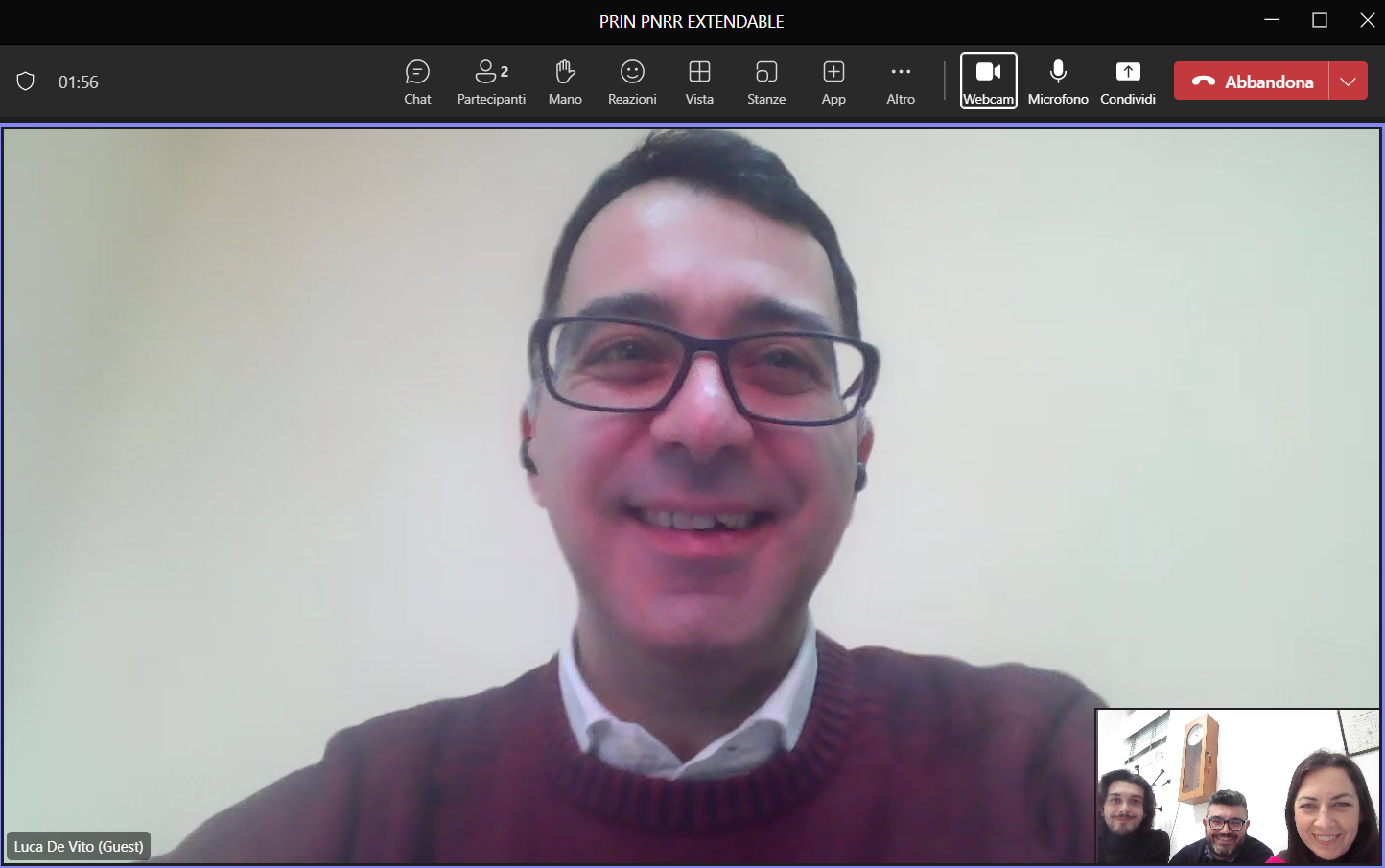This screenshot has width=1385, height=868.
Task: Open the Altro more options menu
Action: click(x=901, y=82)
